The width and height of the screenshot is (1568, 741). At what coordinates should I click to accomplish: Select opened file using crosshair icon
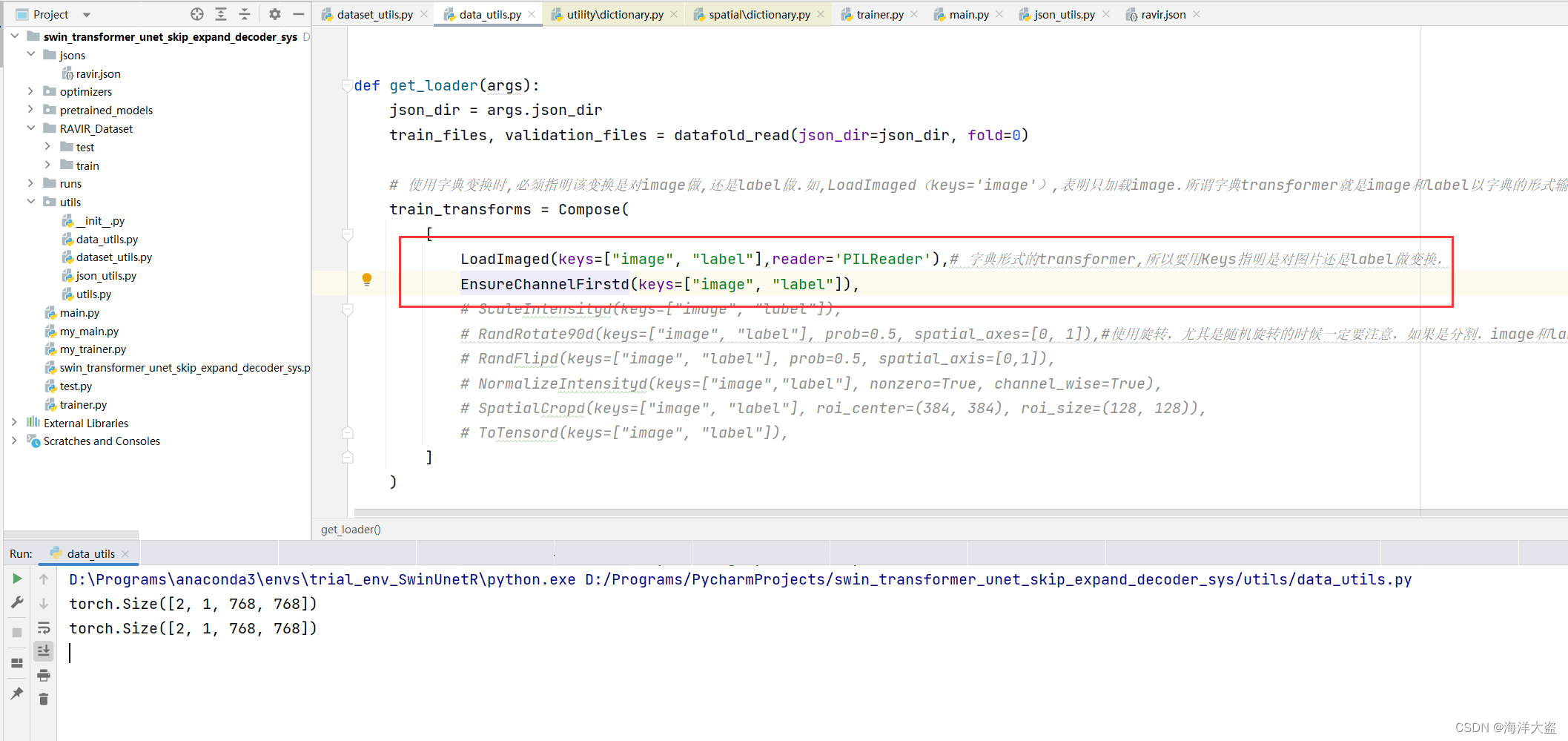tap(197, 13)
